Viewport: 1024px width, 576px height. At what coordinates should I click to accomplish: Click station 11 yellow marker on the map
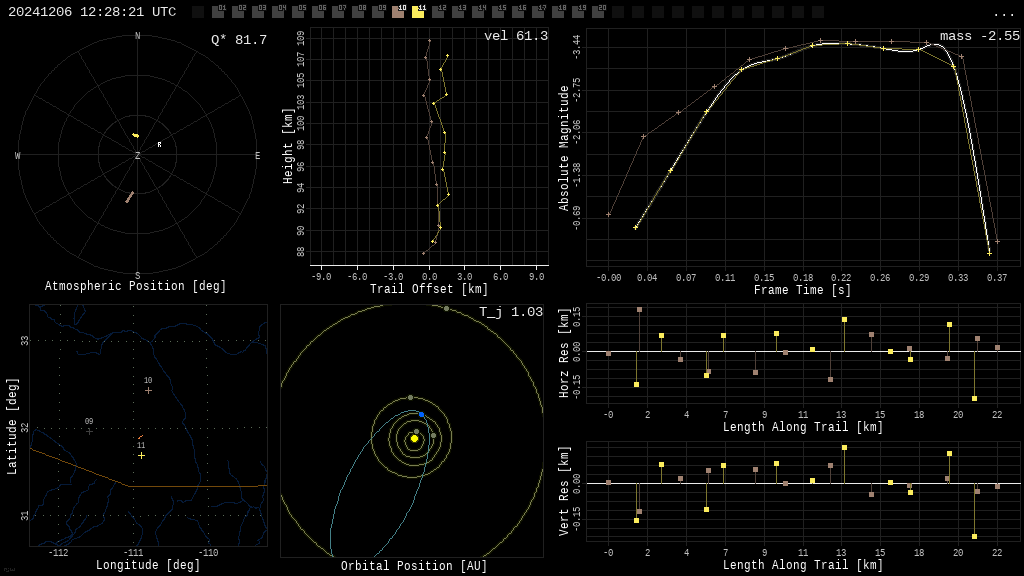tap(141, 455)
